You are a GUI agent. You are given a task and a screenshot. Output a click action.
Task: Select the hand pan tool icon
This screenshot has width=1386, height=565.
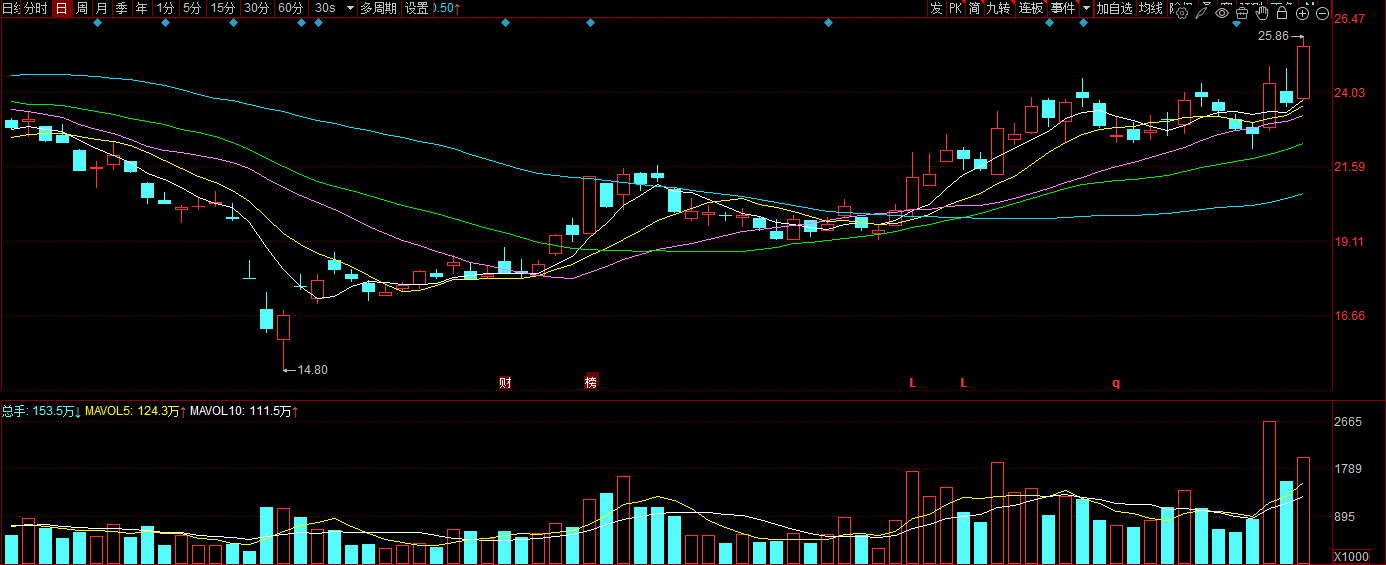click(1262, 13)
